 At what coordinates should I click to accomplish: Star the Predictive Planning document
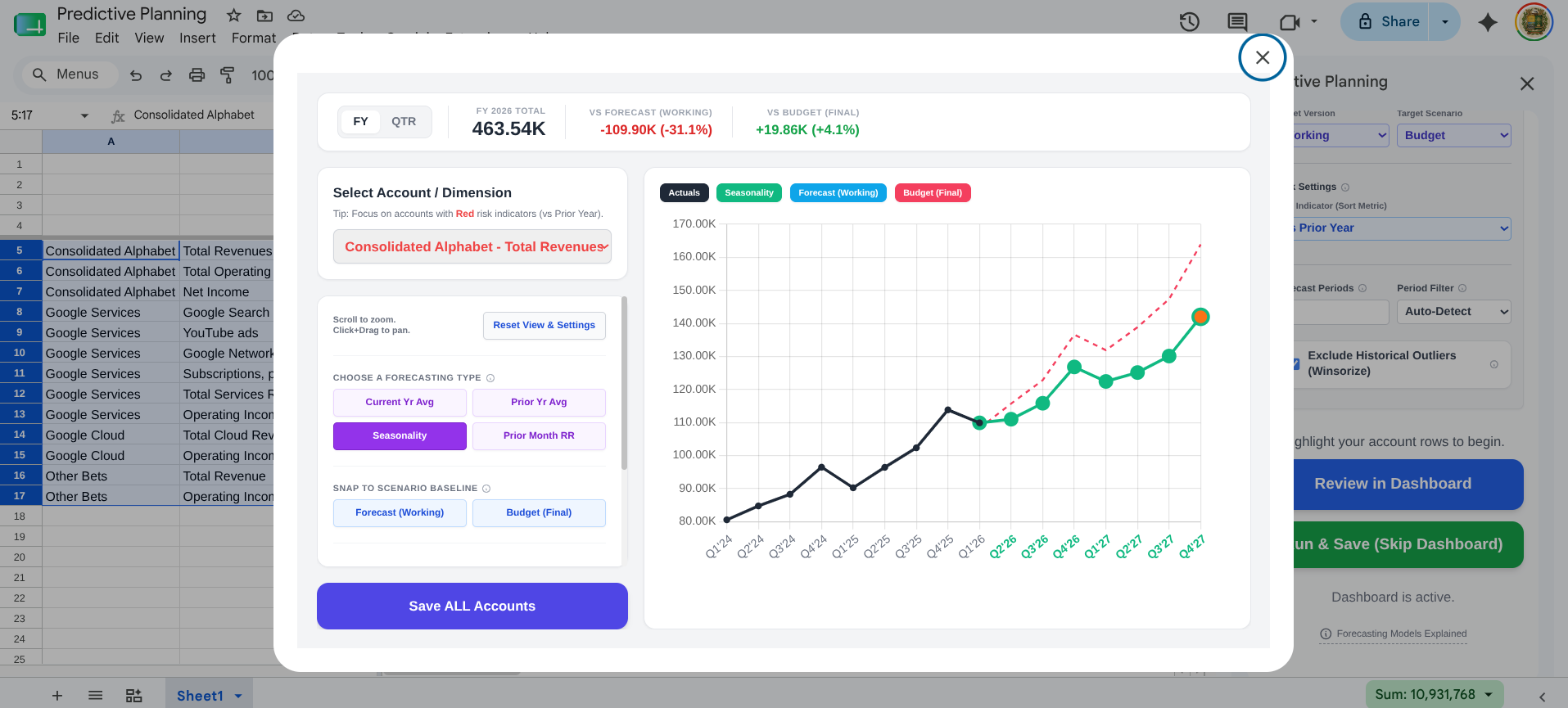[233, 15]
